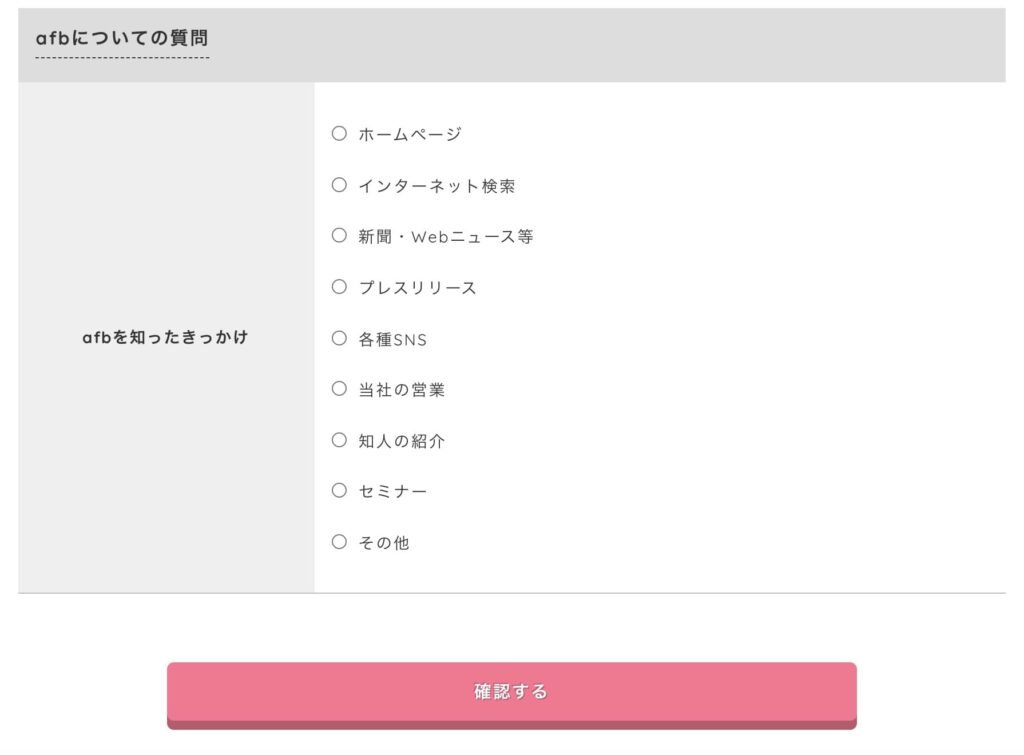
Task: Click the セミナー option label text
Action: pyautogui.click(x=392, y=491)
